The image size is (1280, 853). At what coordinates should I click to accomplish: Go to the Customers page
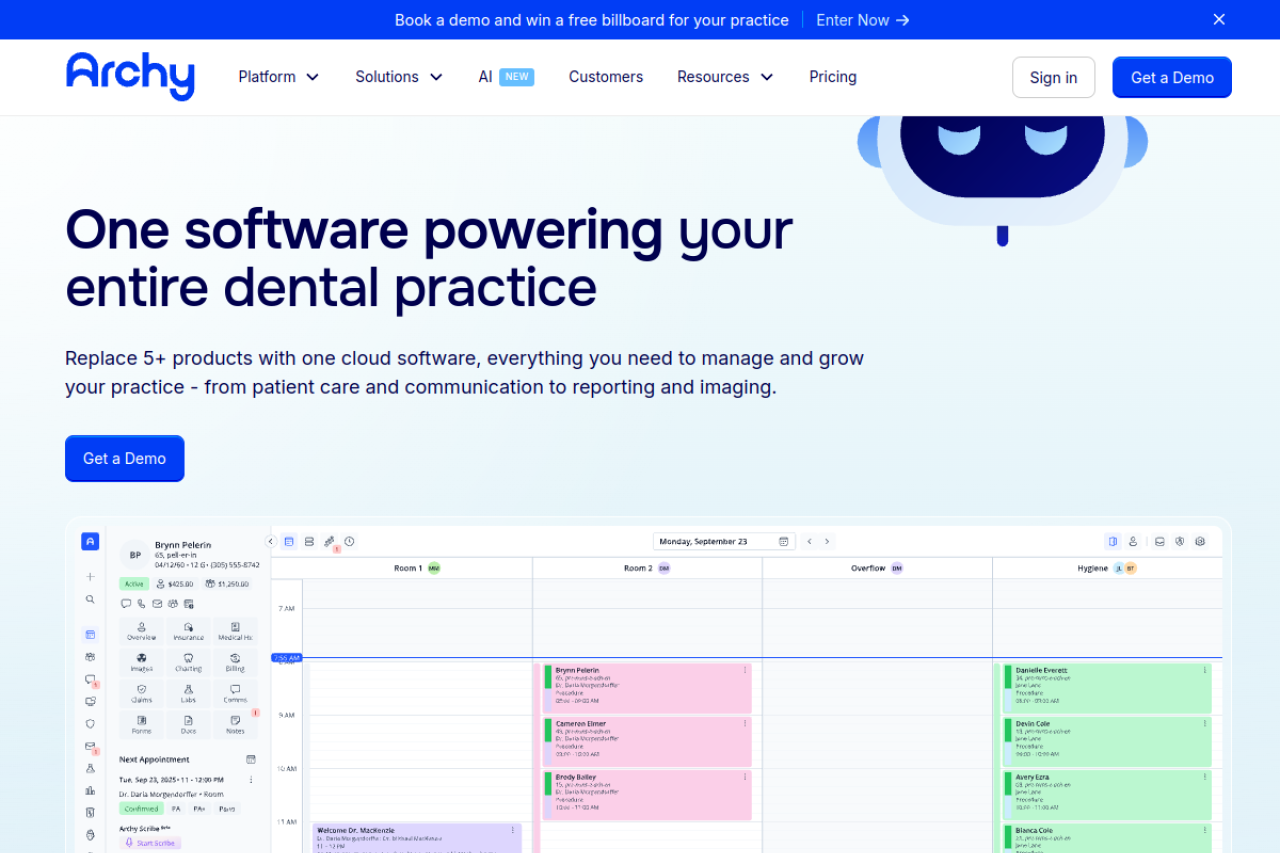pyautogui.click(x=605, y=77)
